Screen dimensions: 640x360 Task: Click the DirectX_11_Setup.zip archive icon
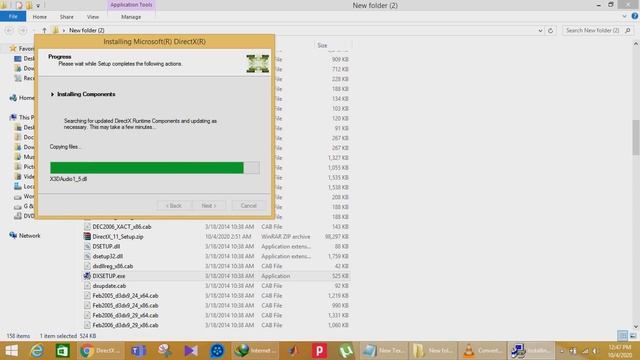coord(87,236)
